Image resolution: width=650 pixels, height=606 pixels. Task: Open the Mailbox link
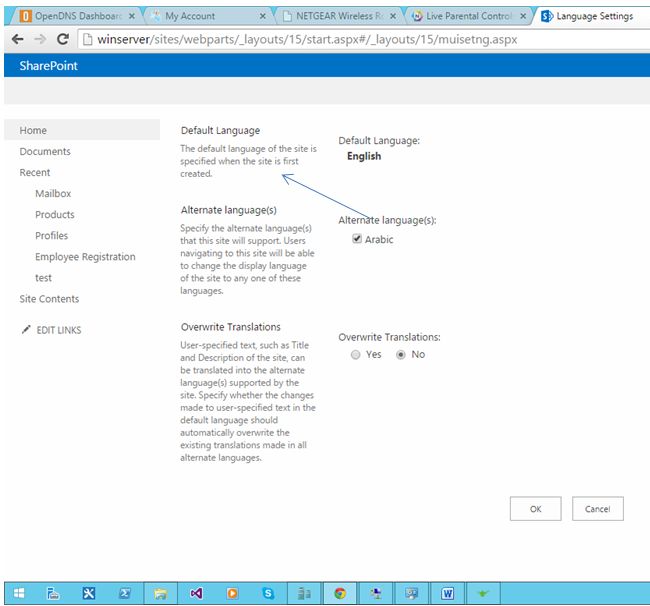pyautogui.click(x=53, y=194)
